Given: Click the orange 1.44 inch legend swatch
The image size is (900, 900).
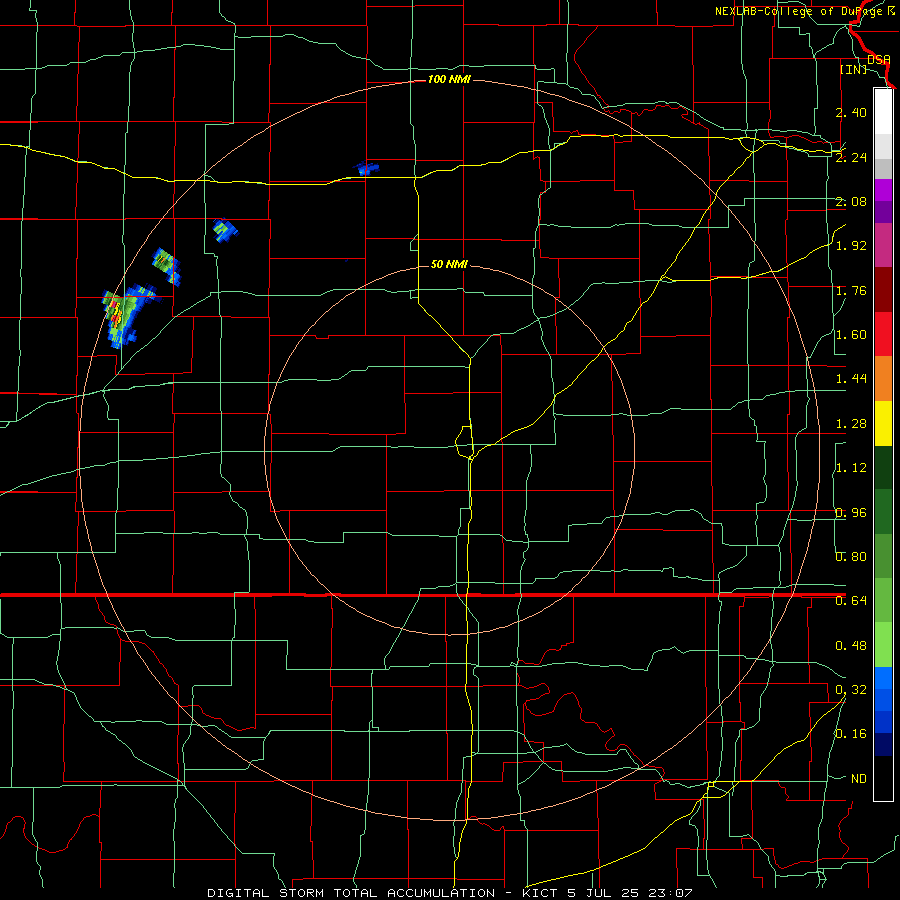Looking at the screenshot, I should click(x=883, y=378).
